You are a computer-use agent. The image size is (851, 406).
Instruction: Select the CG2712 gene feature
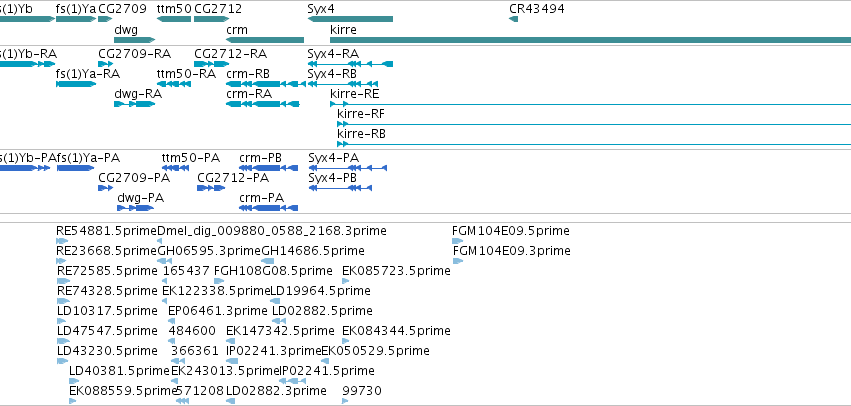212,19
